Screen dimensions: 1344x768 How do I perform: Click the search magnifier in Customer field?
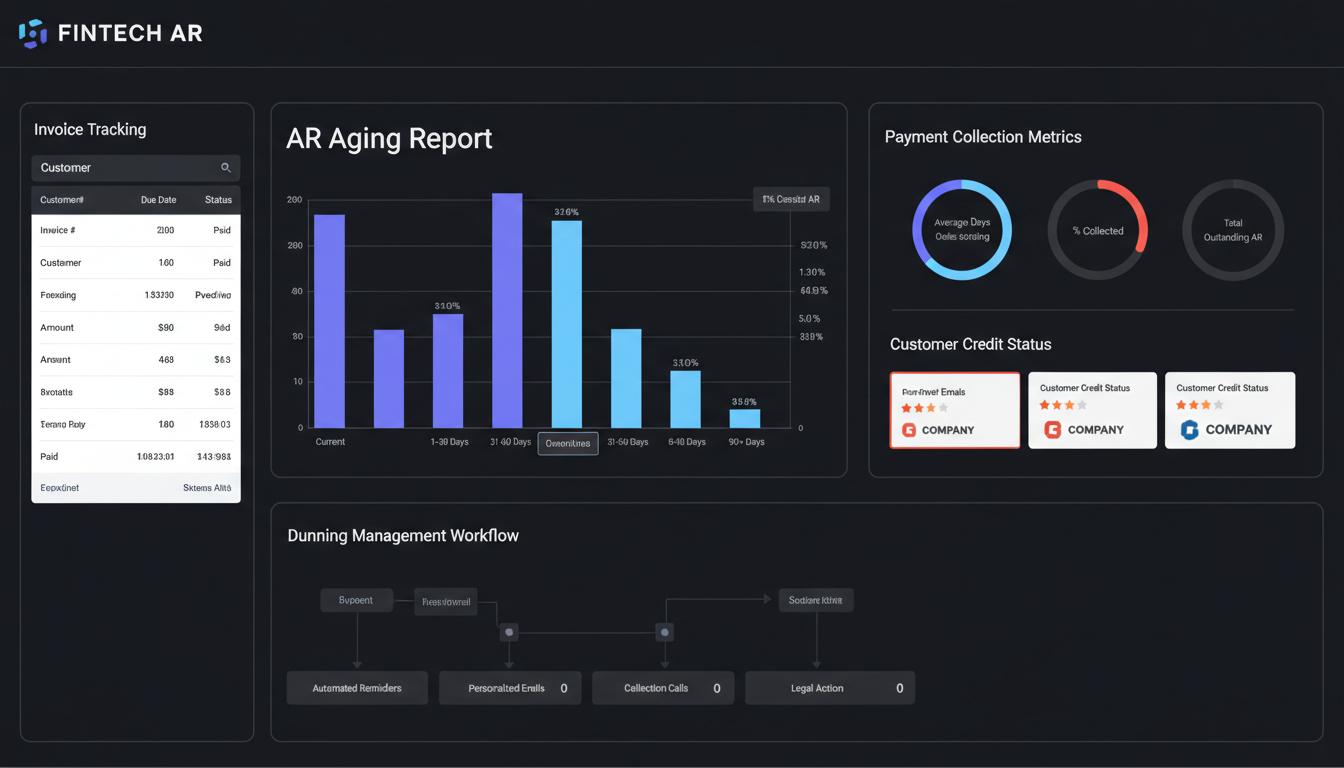(226, 167)
